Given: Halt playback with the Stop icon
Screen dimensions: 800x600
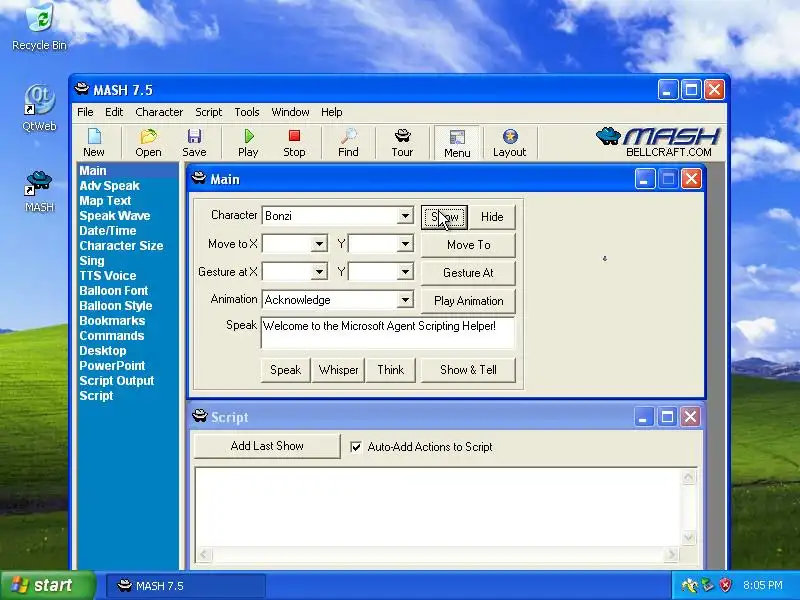Looking at the screenshot, I should point(294,143).
